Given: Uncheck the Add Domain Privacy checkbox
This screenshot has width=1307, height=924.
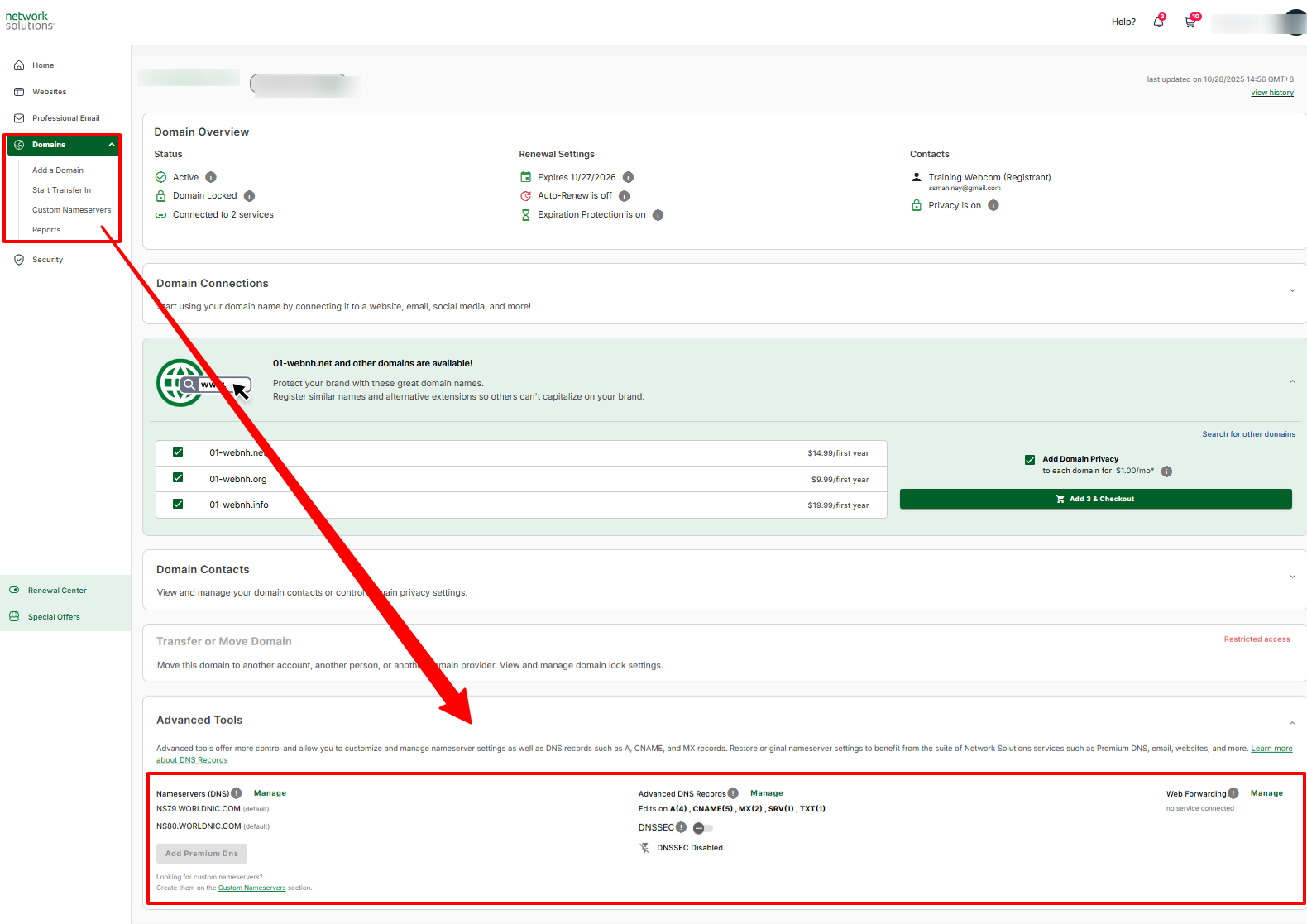Looking at the screenshot, I should coord(1030,460).
